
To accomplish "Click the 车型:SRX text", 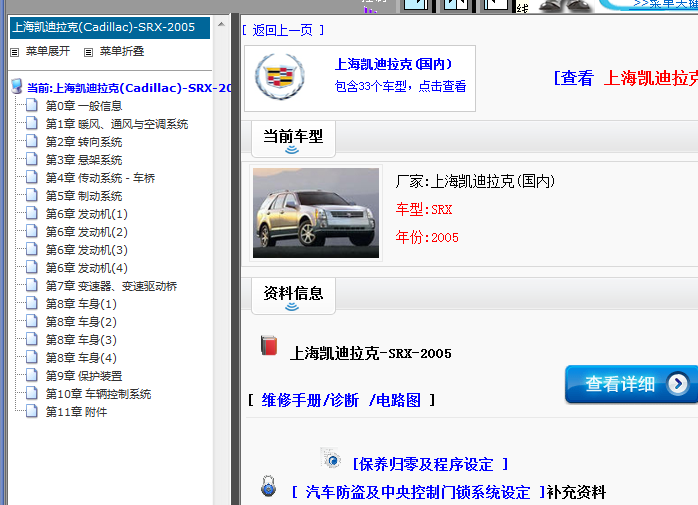I will 424,209.
